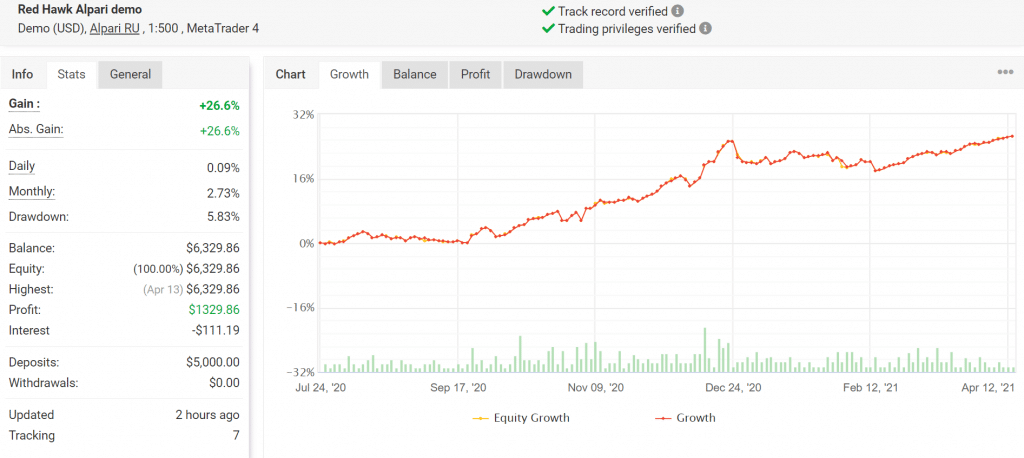This screenshot has height=458, width=1024.
Task: Toggle the Equity Growth legend marker
Action: (x=481, y=418)
